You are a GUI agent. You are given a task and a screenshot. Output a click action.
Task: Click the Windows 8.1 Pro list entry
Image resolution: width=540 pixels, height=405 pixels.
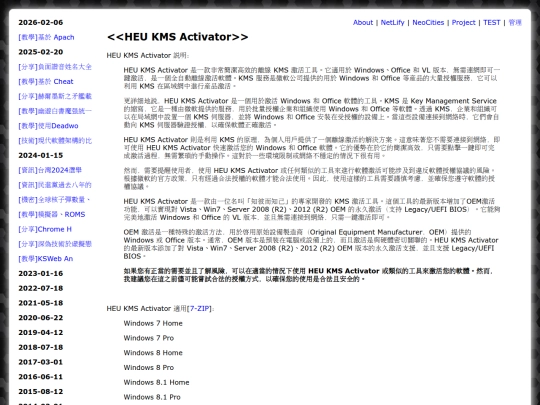click(x=152, y=397)
